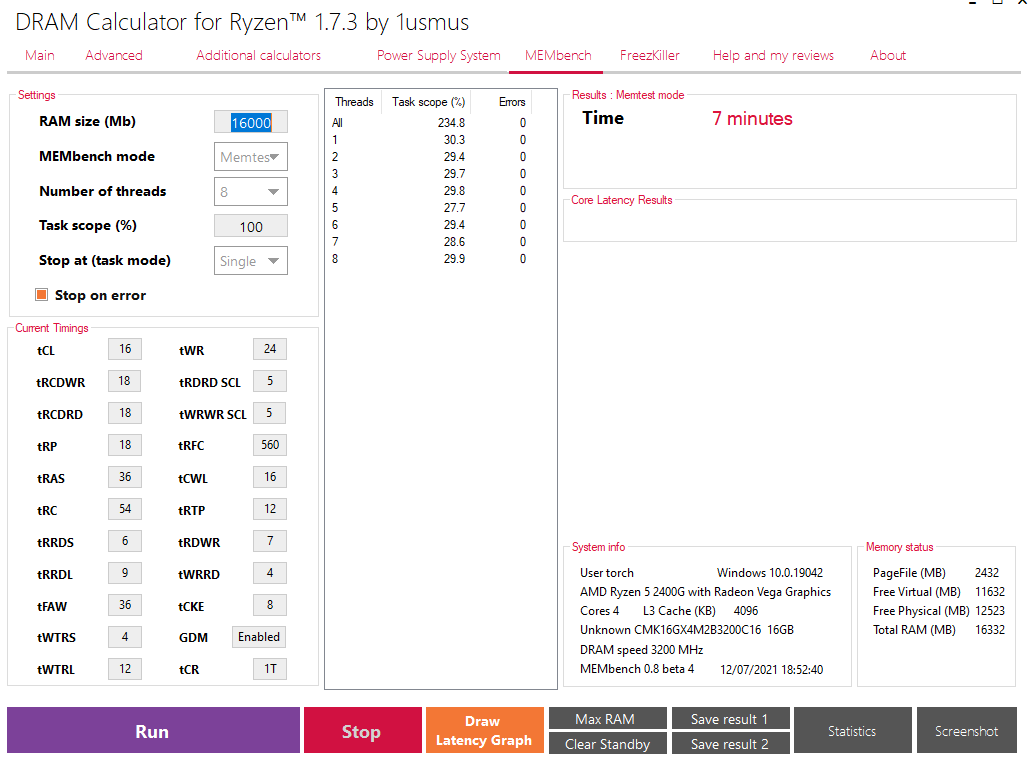Click the DRAM speed 3200 MHz text
Image resolution: width=1031 pixels, height=771 pixels.
[x=641, y=649]
